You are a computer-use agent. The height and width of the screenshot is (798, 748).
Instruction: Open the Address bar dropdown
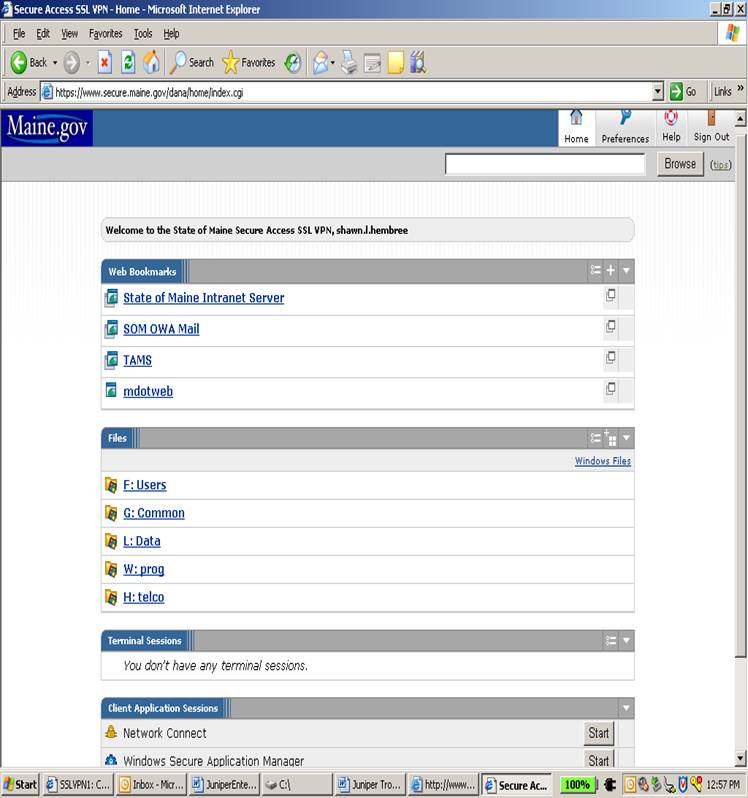658,92
